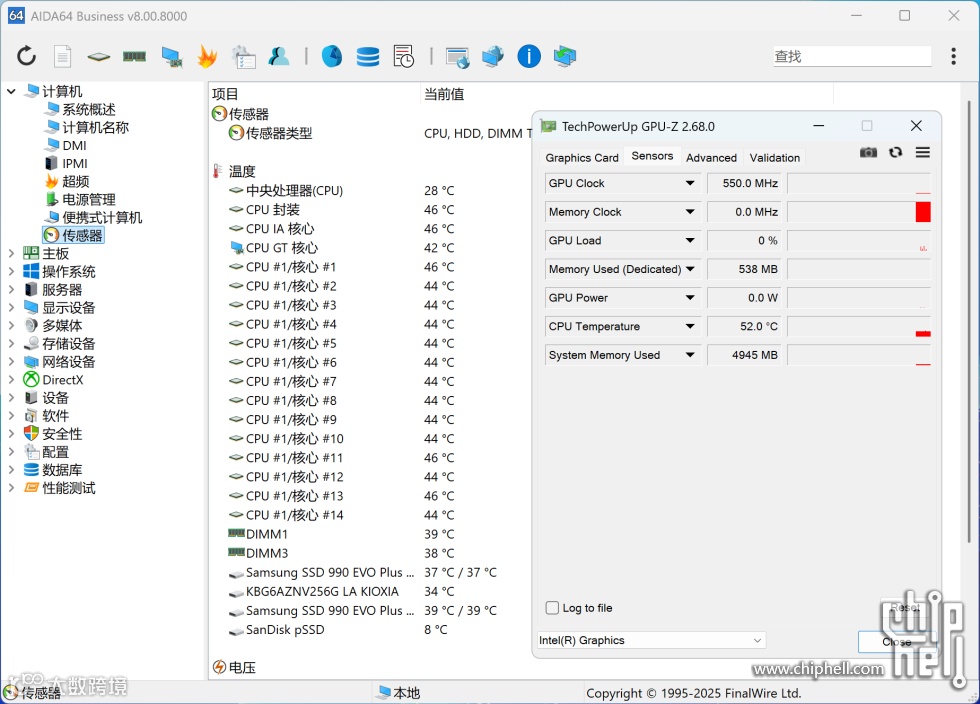The width and height of the screenshot is (980, 704).
Task: Switch to the Sensors tab
Action: [652, 156]
